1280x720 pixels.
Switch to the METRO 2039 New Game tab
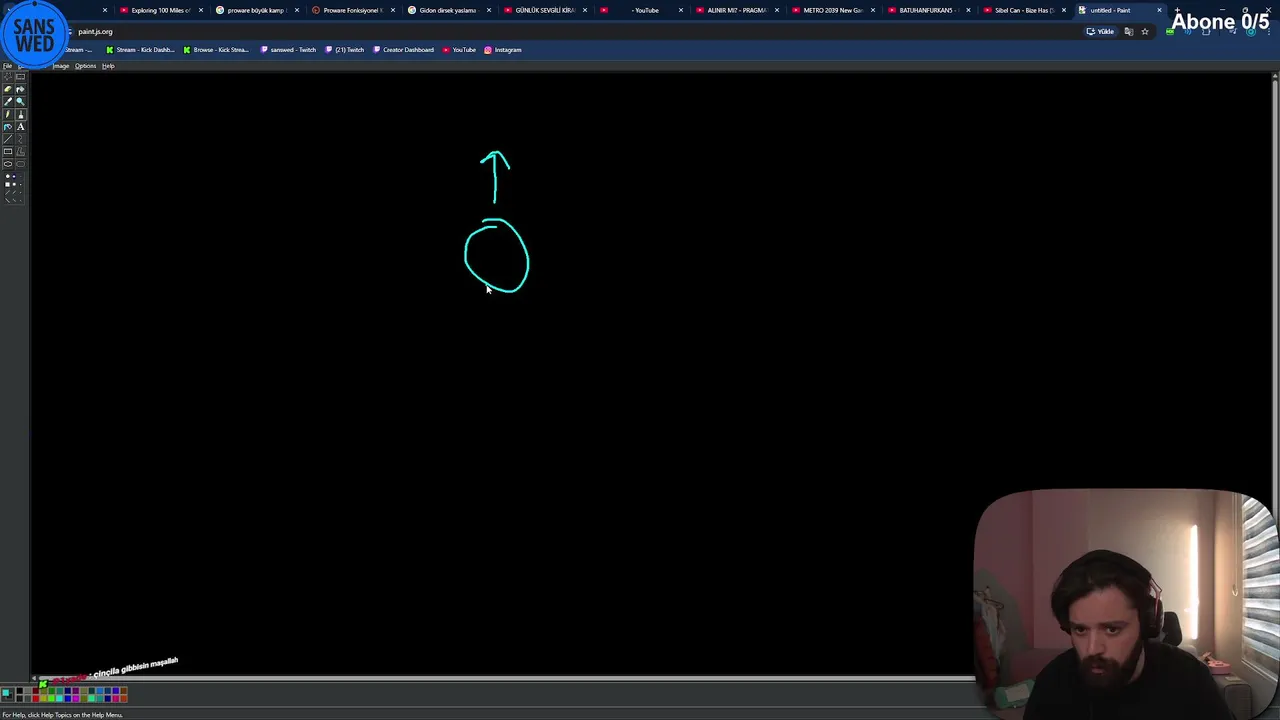click(x=832, y=10)
